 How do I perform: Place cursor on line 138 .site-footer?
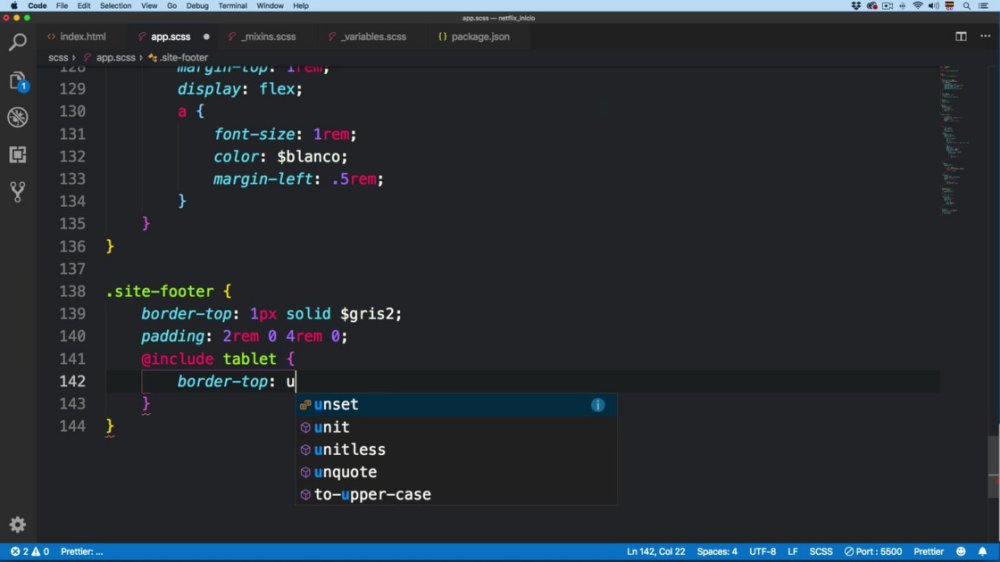tap(159, 292)
